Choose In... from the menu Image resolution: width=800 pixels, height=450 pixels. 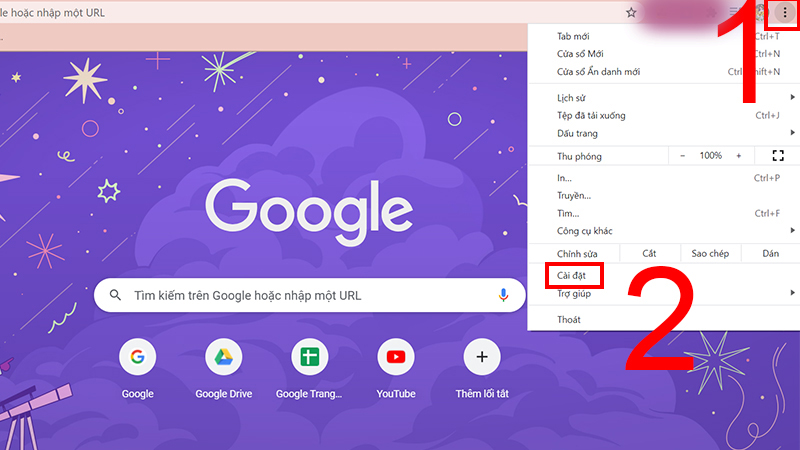point(664,178)
